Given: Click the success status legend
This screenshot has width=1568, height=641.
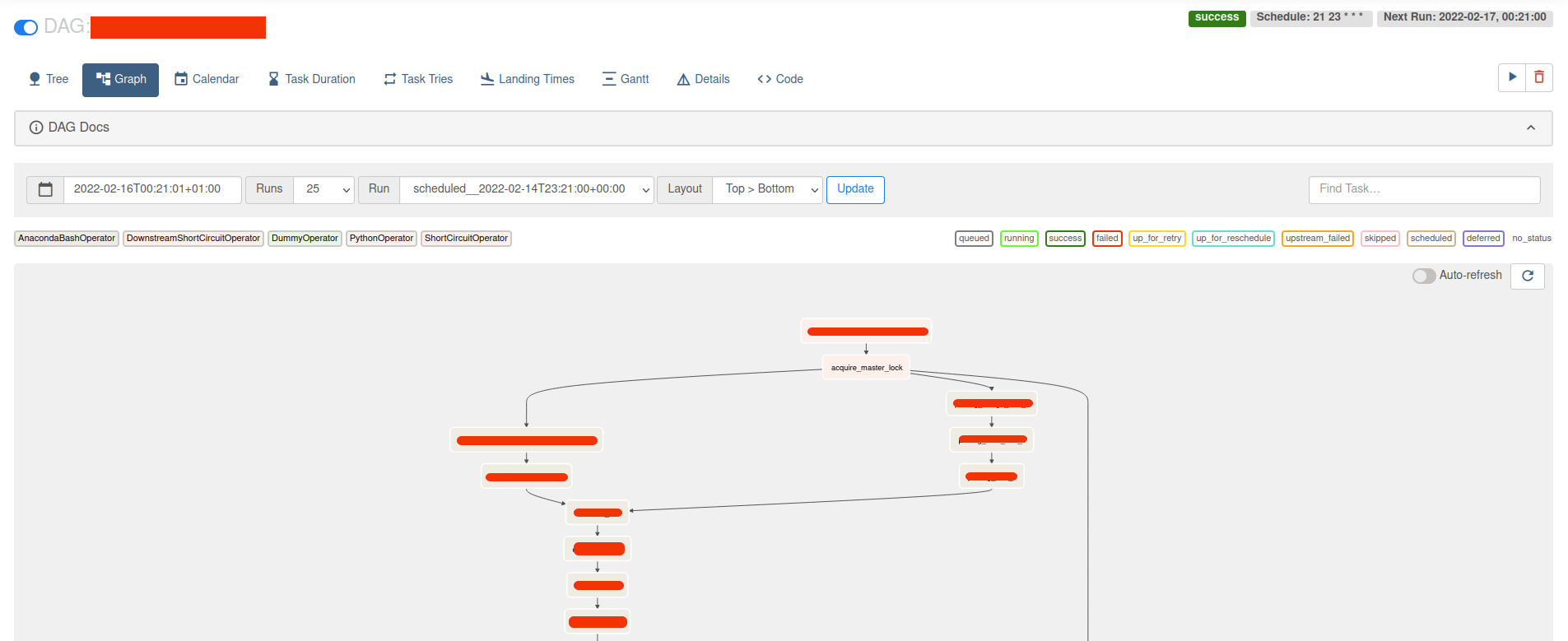Looking at the screenshot, I should pos(1065,239).
